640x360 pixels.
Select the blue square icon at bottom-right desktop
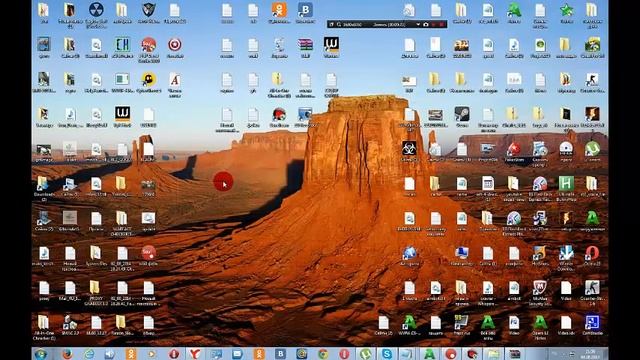click(x=592, y=322)
